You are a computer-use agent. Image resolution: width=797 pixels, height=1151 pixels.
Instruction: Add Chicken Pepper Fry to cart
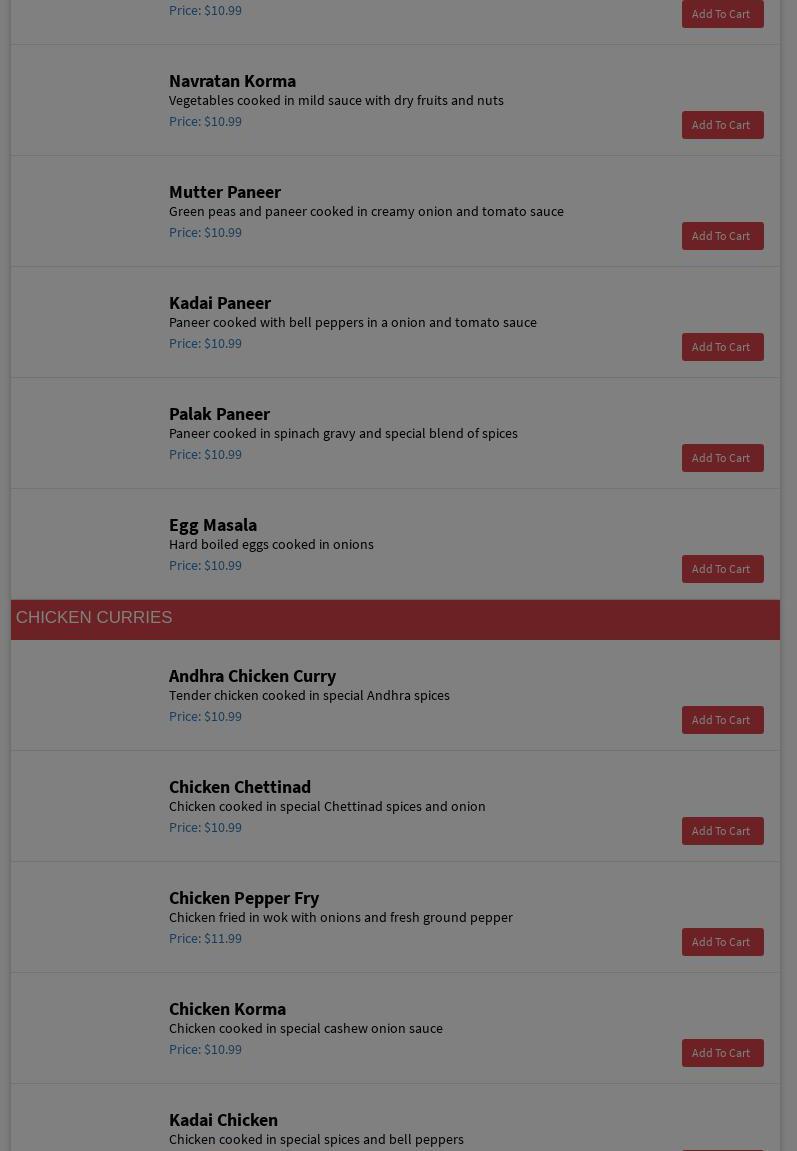[x=722, y=942]
